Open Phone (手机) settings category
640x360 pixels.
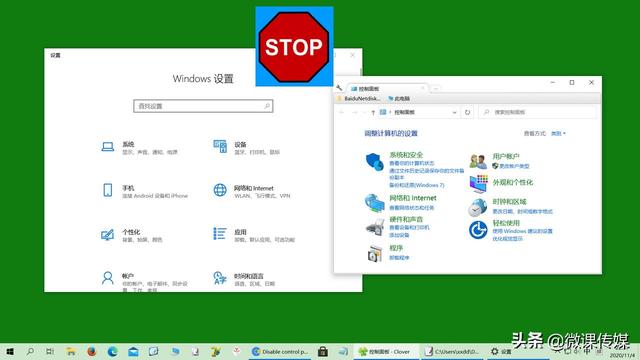(144, 191)
